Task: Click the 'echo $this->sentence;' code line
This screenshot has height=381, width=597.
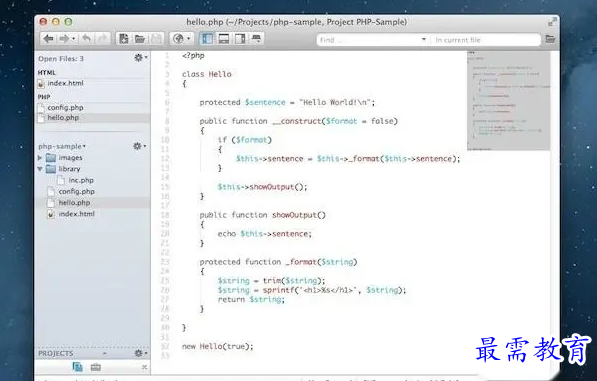Action: tap(265, 234)
